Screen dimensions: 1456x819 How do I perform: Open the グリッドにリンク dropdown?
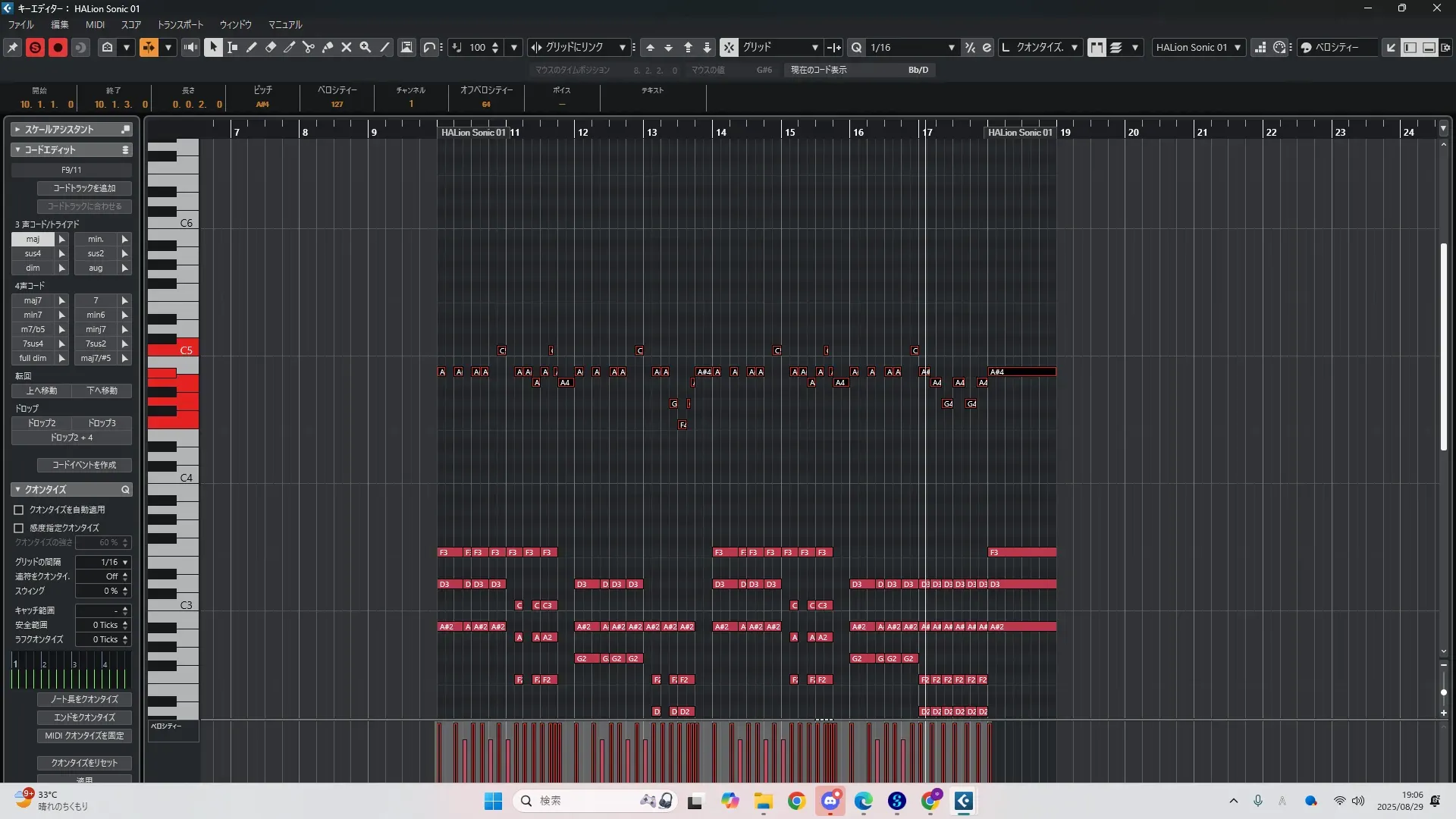tap(622, 47)
